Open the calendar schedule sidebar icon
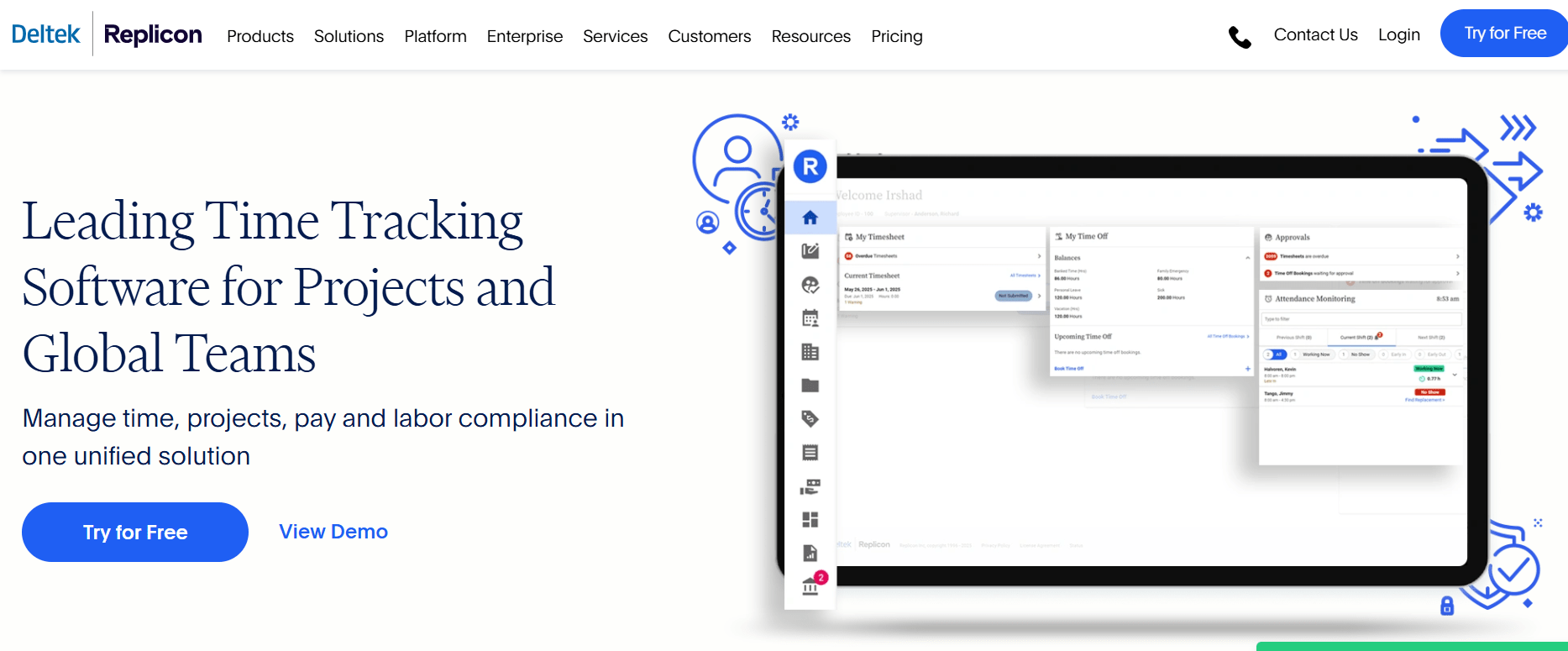 coord(810,318)
